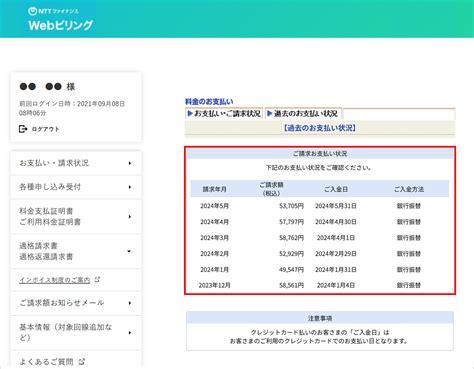Viewport: 474px width, 369px height.
Task: Click the amount 57,797円
Action: point(291,222)
